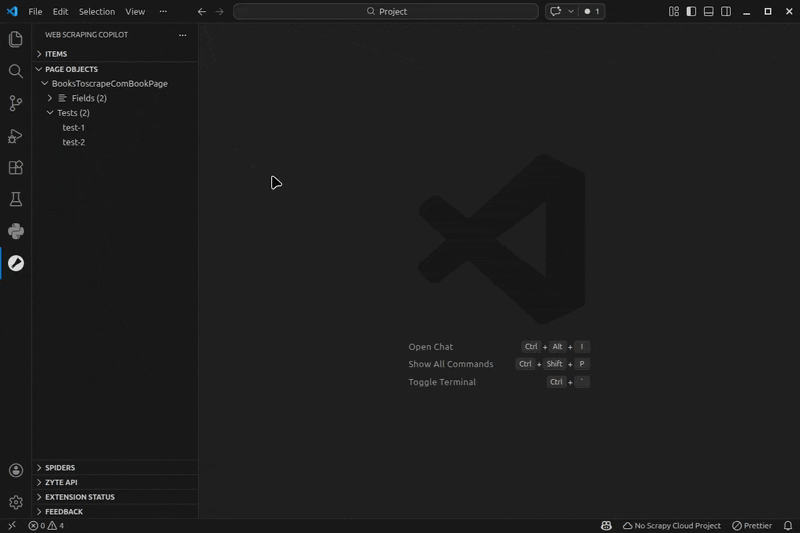Toggle the secondary side bar visibility
The width and height of the screenshot is (800, 533).
(x=725, y=11)
